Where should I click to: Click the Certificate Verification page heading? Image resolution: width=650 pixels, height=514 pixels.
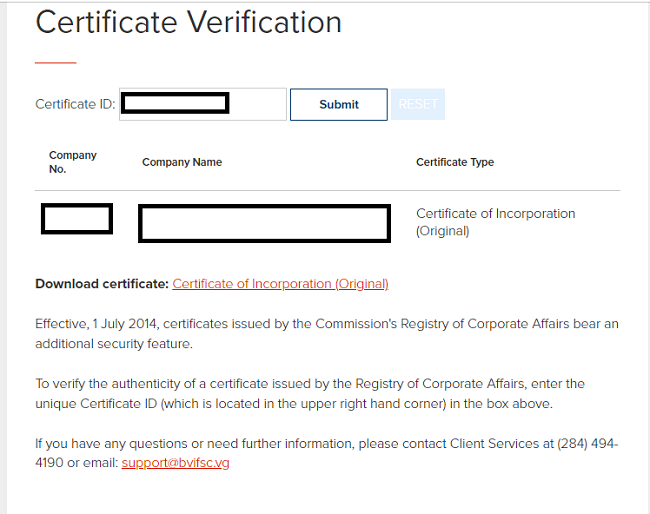click(188, 22)
